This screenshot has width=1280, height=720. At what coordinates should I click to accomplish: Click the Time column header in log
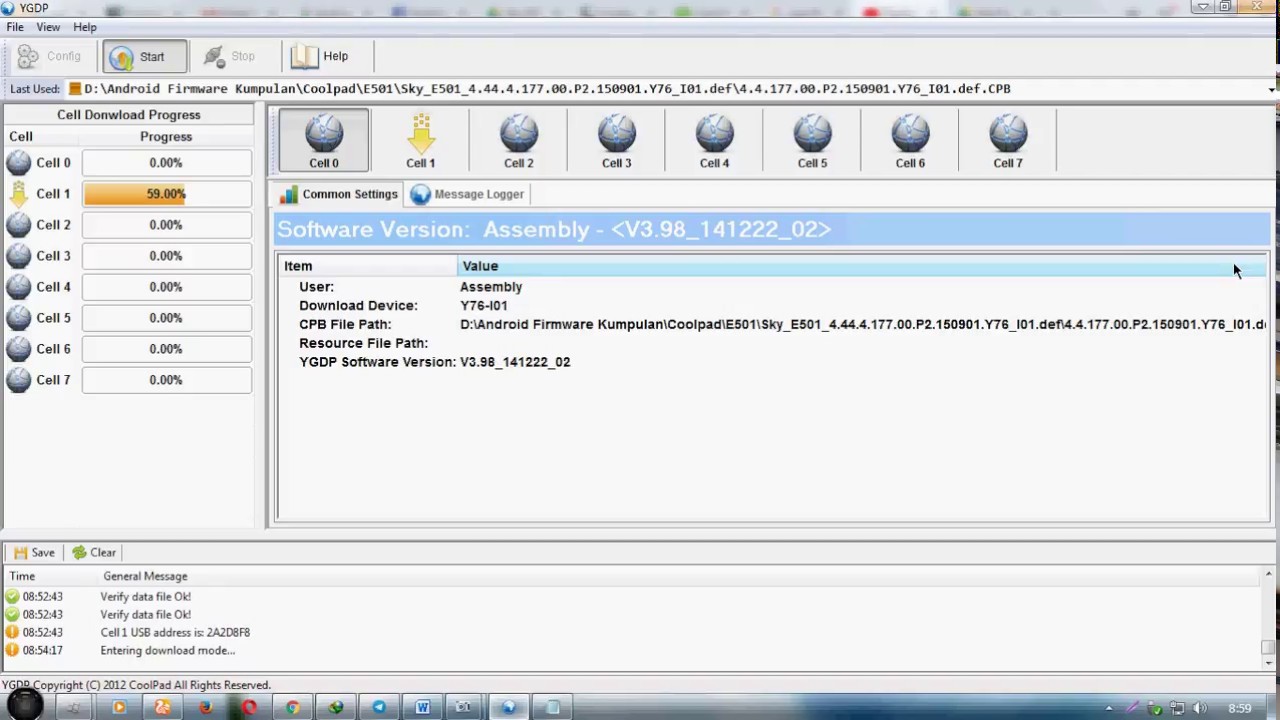50,576
